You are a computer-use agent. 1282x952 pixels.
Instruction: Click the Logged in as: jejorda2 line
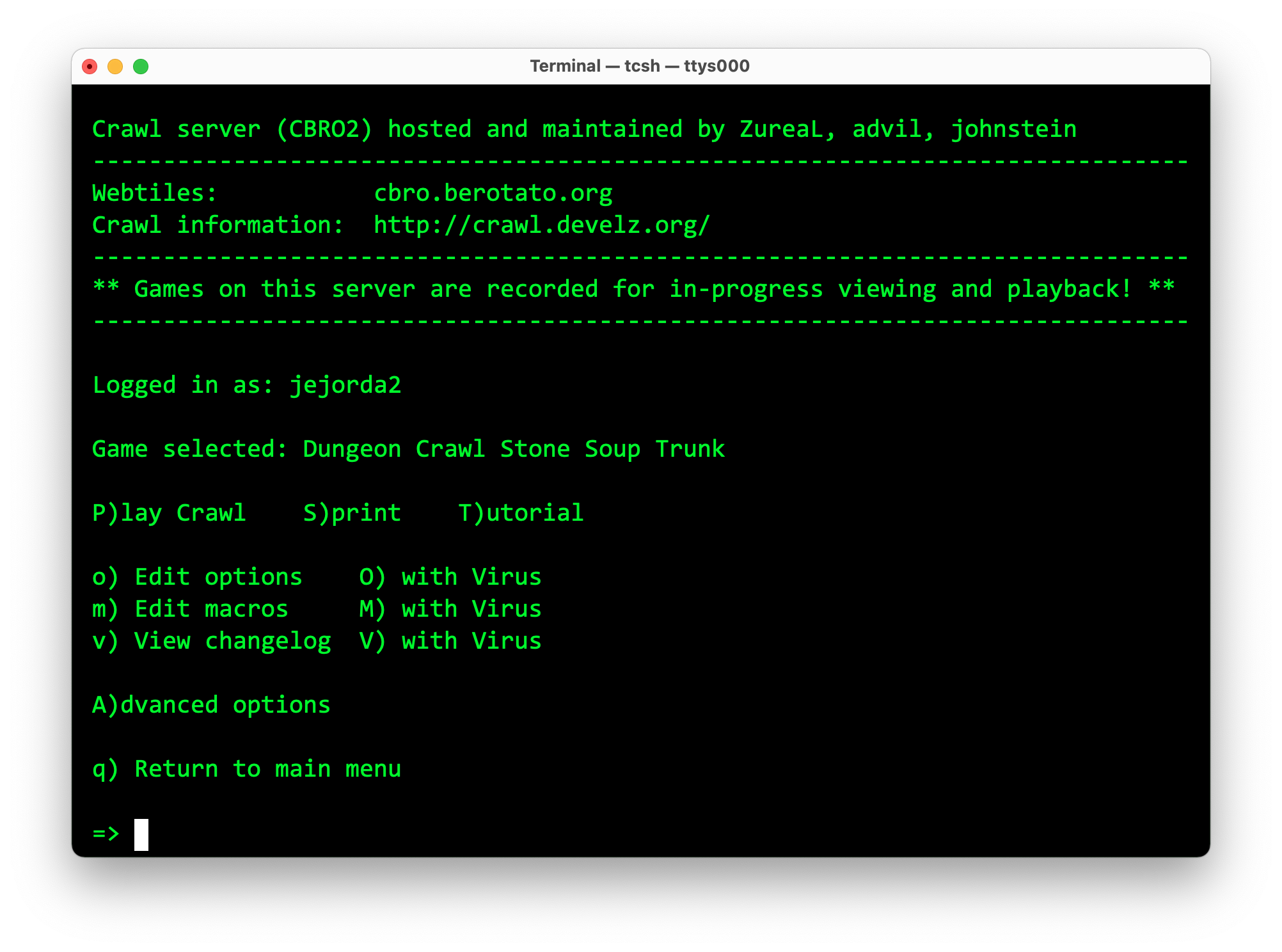click(247, 385)
